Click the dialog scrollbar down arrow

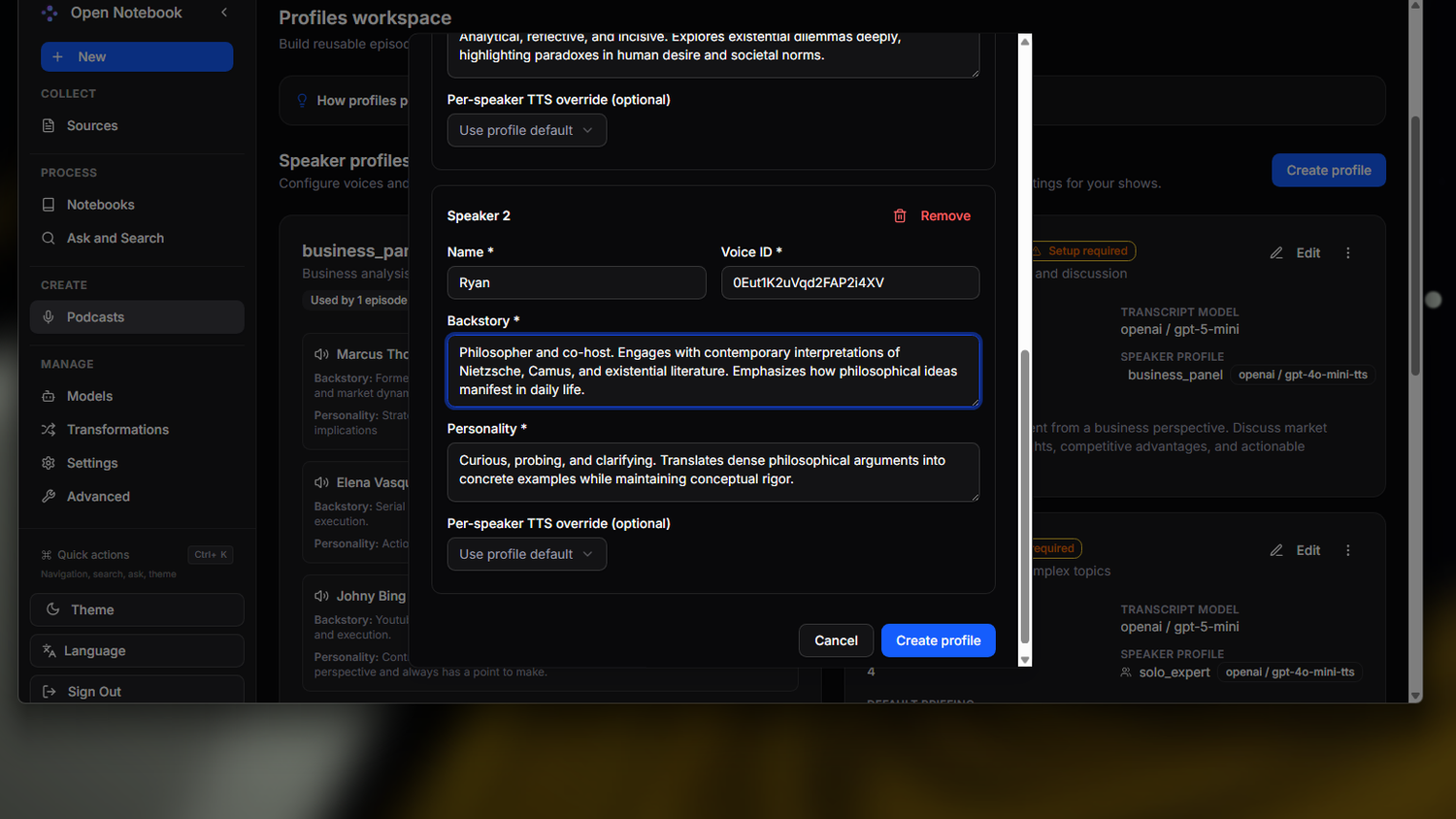coord(1024,660)
